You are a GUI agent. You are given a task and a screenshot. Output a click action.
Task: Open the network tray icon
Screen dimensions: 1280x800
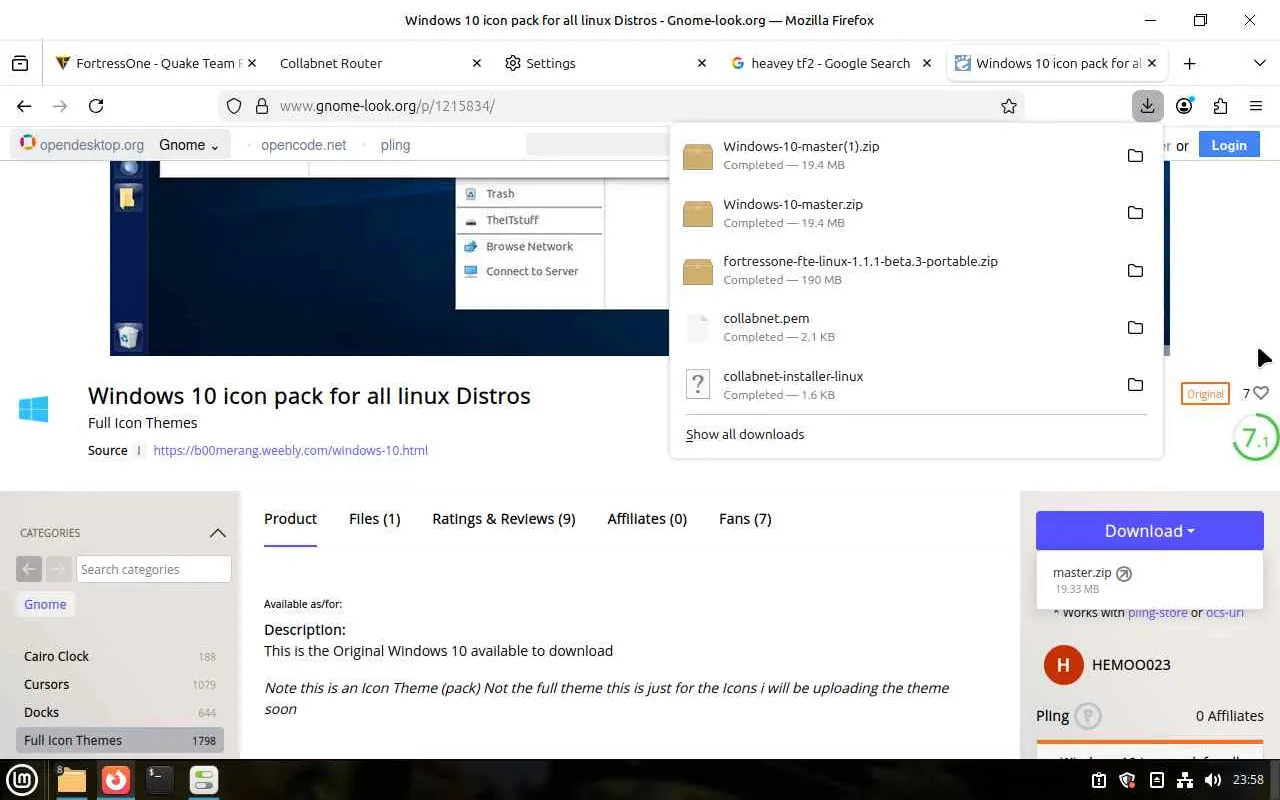[1185, 780]
